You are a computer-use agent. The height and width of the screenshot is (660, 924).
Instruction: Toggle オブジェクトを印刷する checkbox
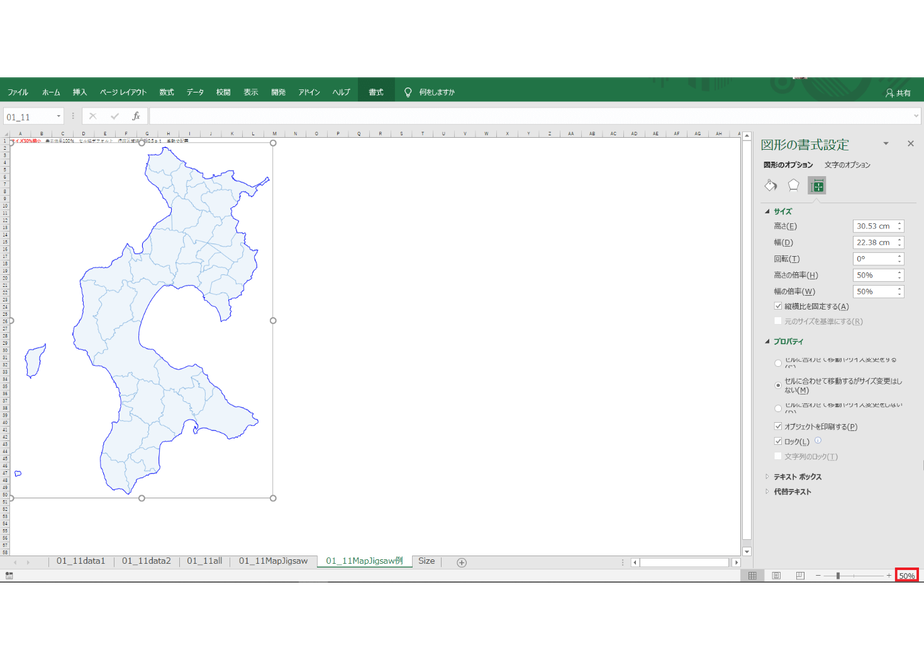click(778, 426)
